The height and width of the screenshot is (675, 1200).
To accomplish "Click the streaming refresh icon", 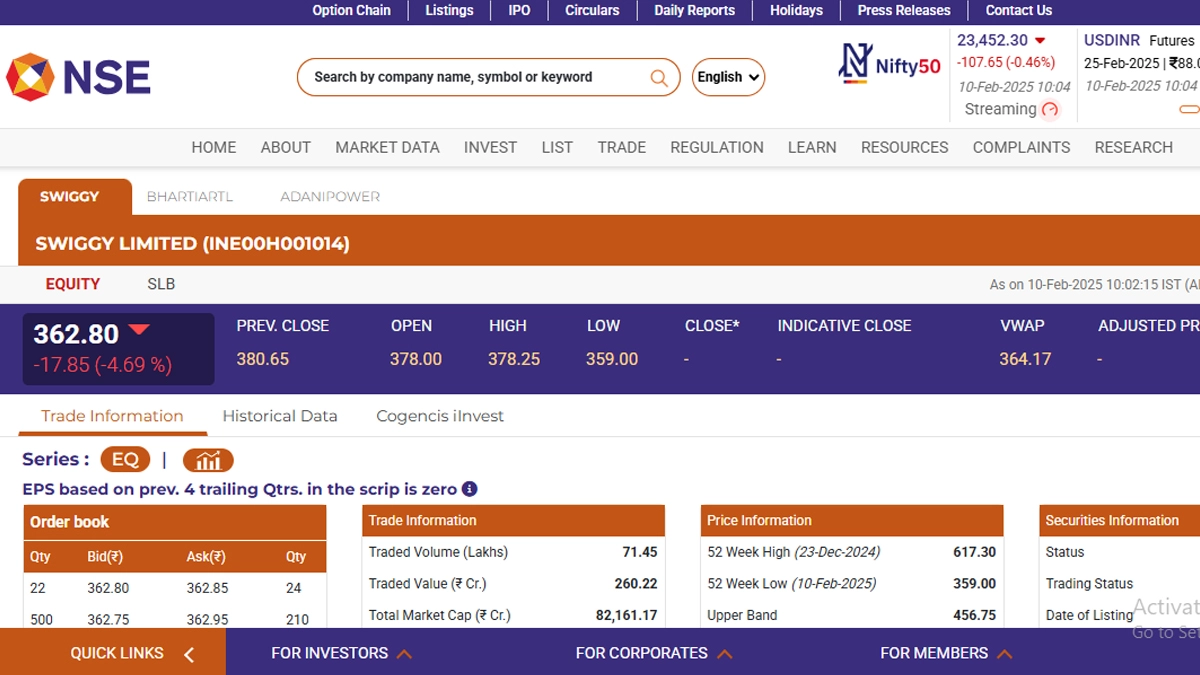I will (1050, 110).
